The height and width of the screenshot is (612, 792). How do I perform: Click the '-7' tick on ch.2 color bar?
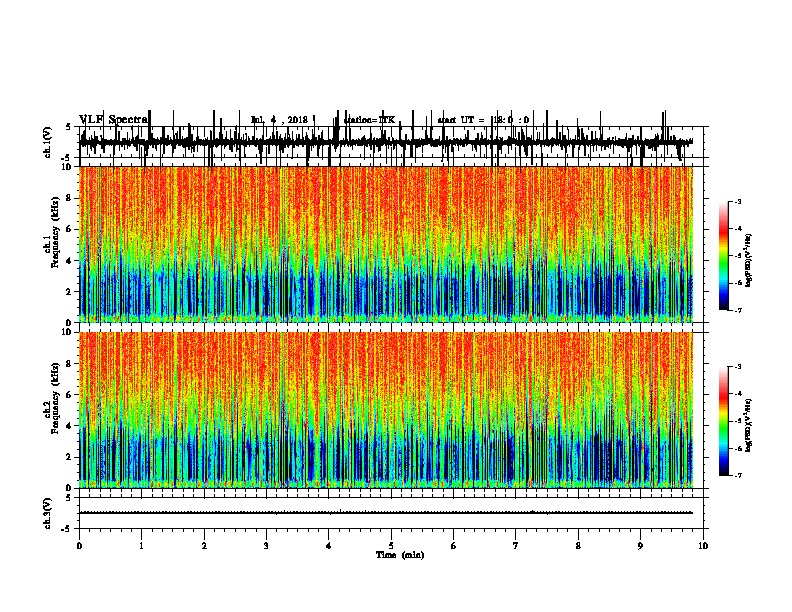pyautogui.click(x=738, y=475)
